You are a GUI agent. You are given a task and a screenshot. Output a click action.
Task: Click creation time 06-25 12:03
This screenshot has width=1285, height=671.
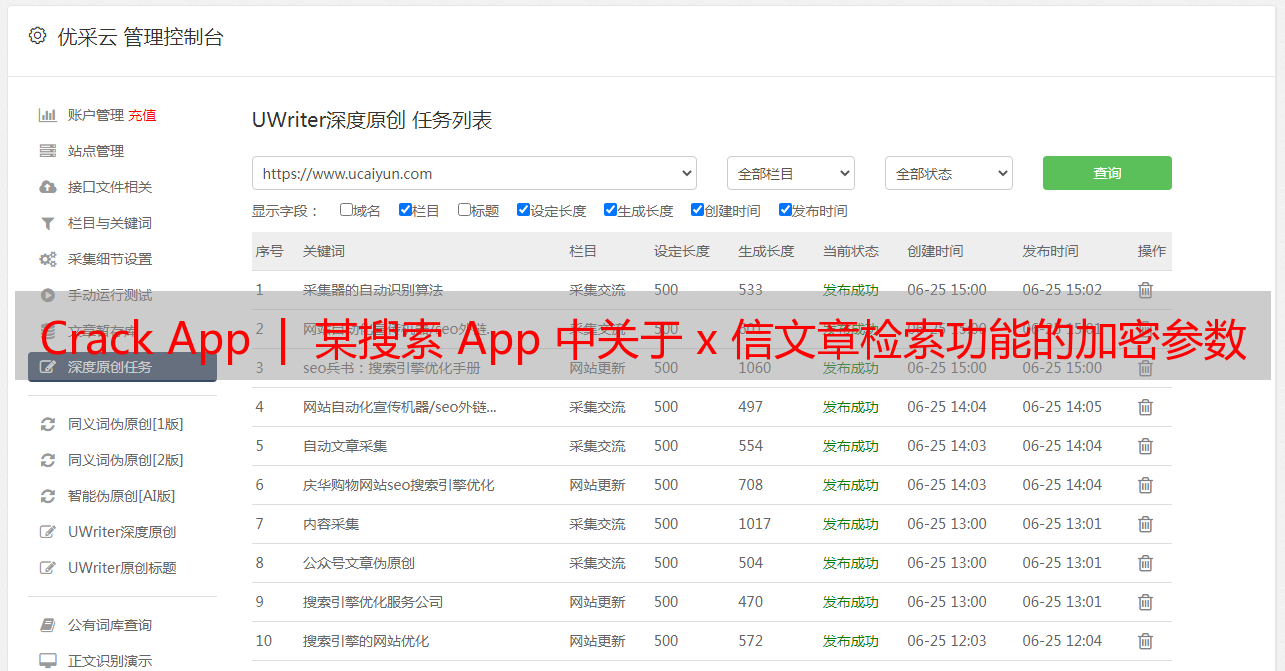pyautogui.click(x=947, y=641)
